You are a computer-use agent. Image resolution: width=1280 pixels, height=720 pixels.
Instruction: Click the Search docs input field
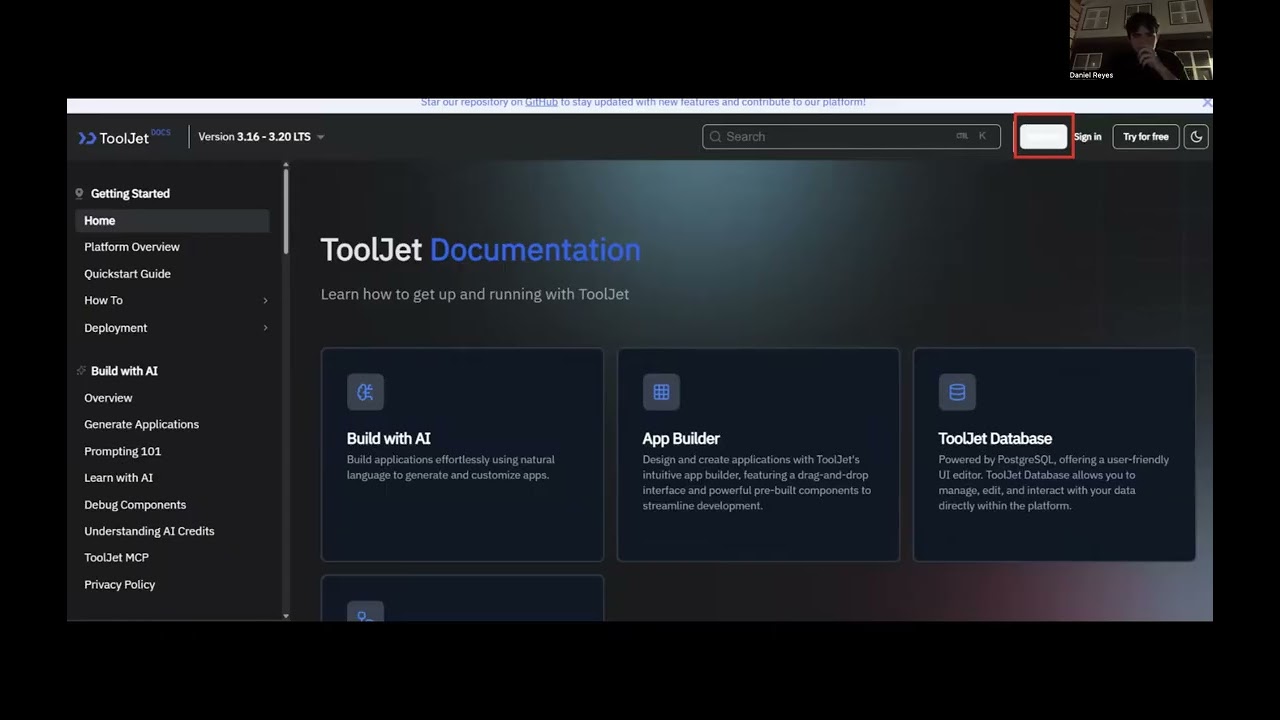(x=851, y=137)
